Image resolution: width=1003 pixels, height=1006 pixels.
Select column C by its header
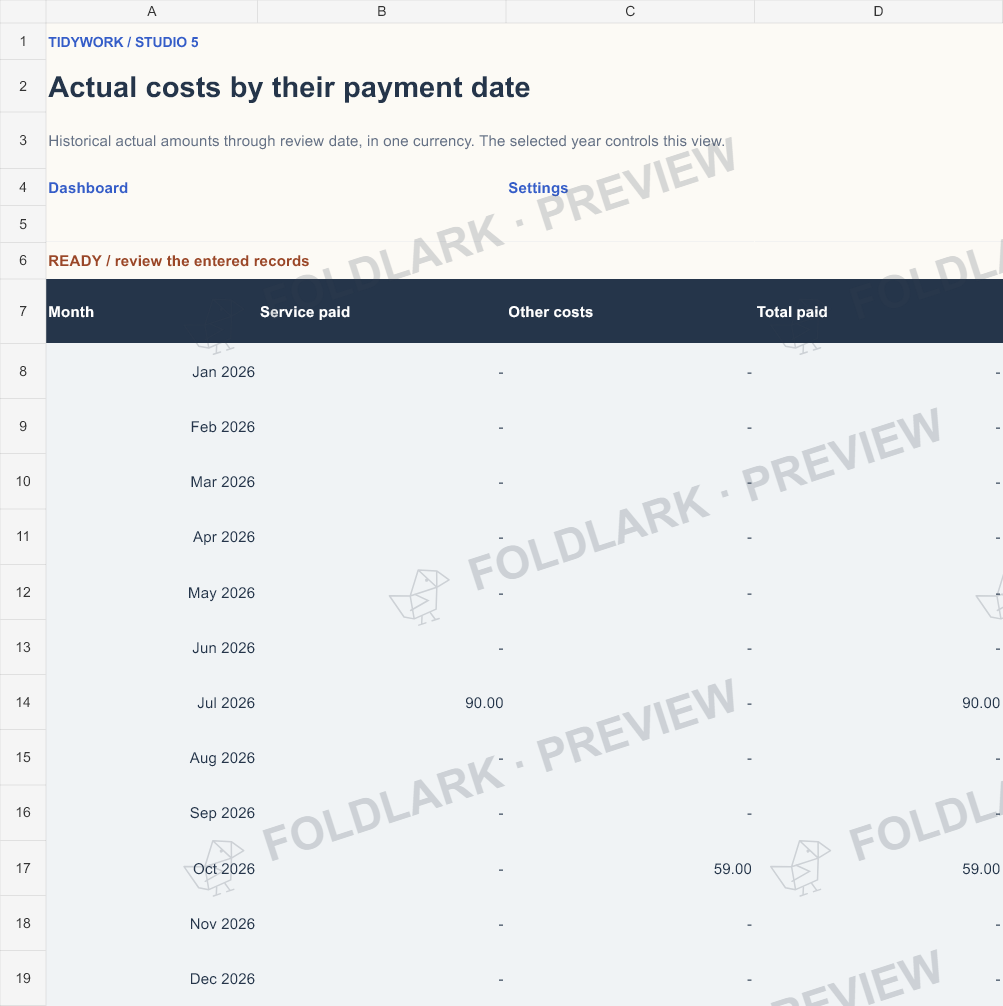coord(630,12)
